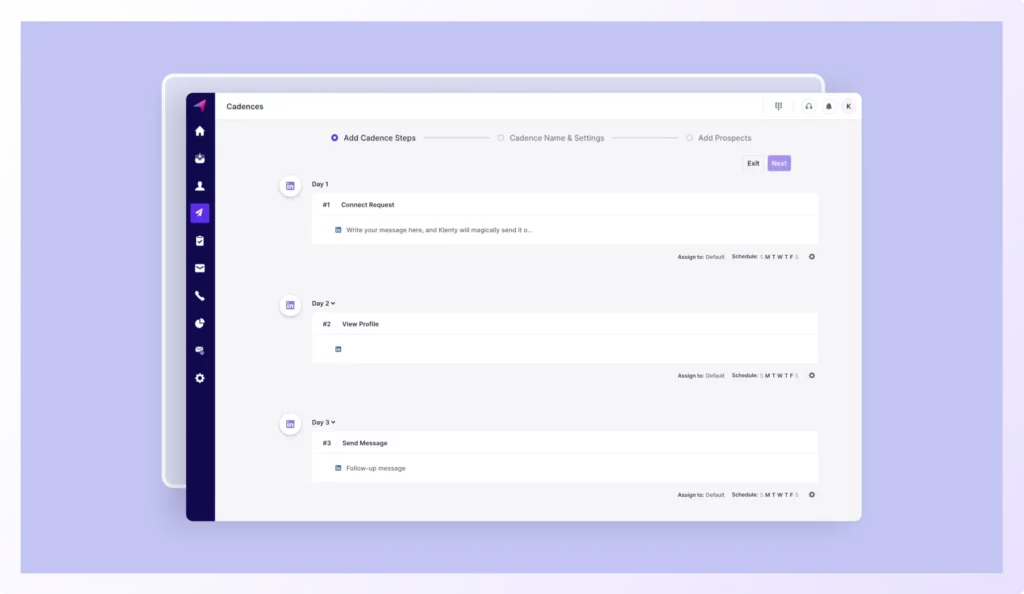Click the mail envelope icon in sidebar
The height and width of the screenshot is (594, 1024).
(x=200, y=268)
